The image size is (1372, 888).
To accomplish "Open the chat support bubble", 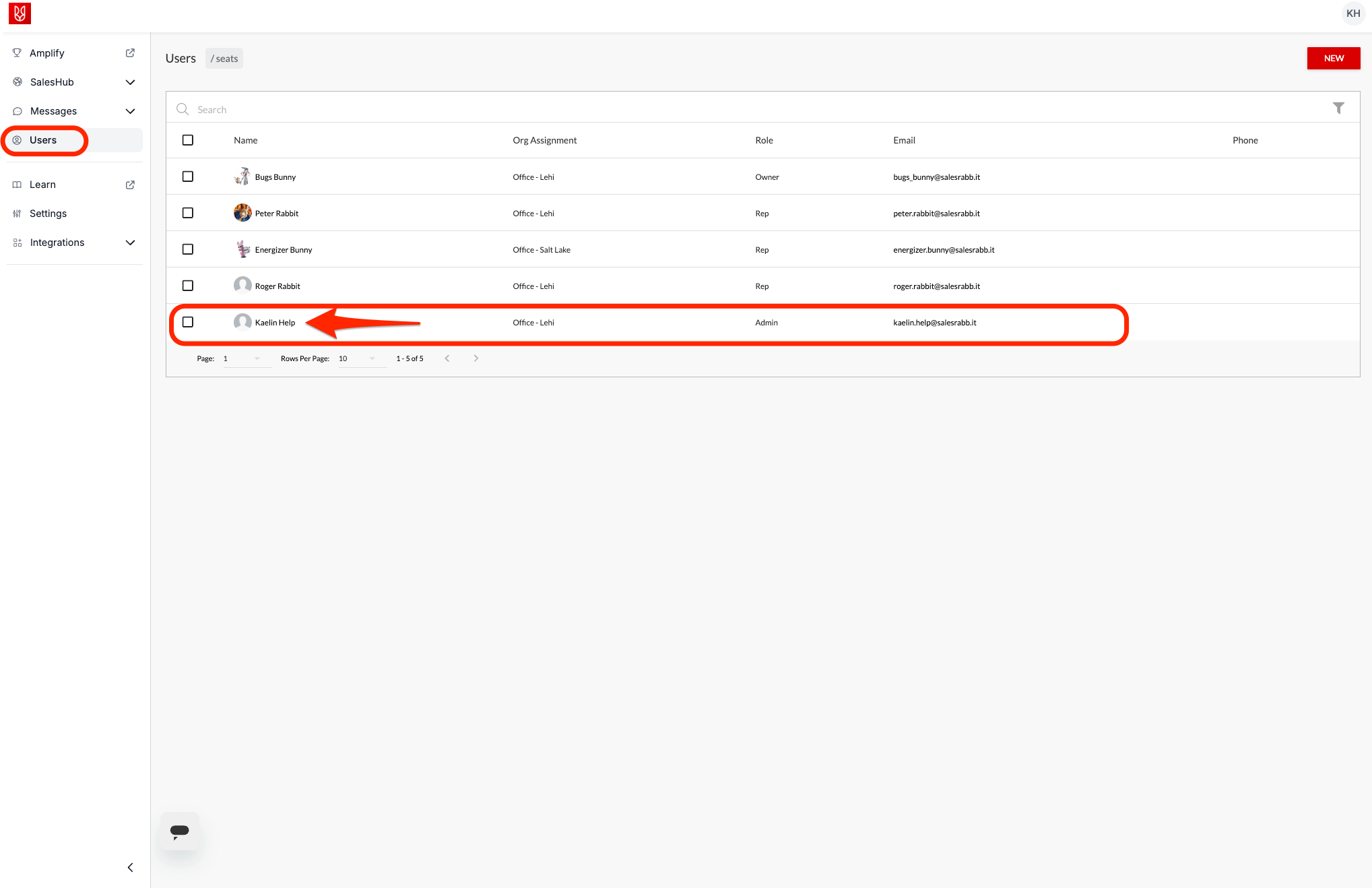I will pos(180,831).
